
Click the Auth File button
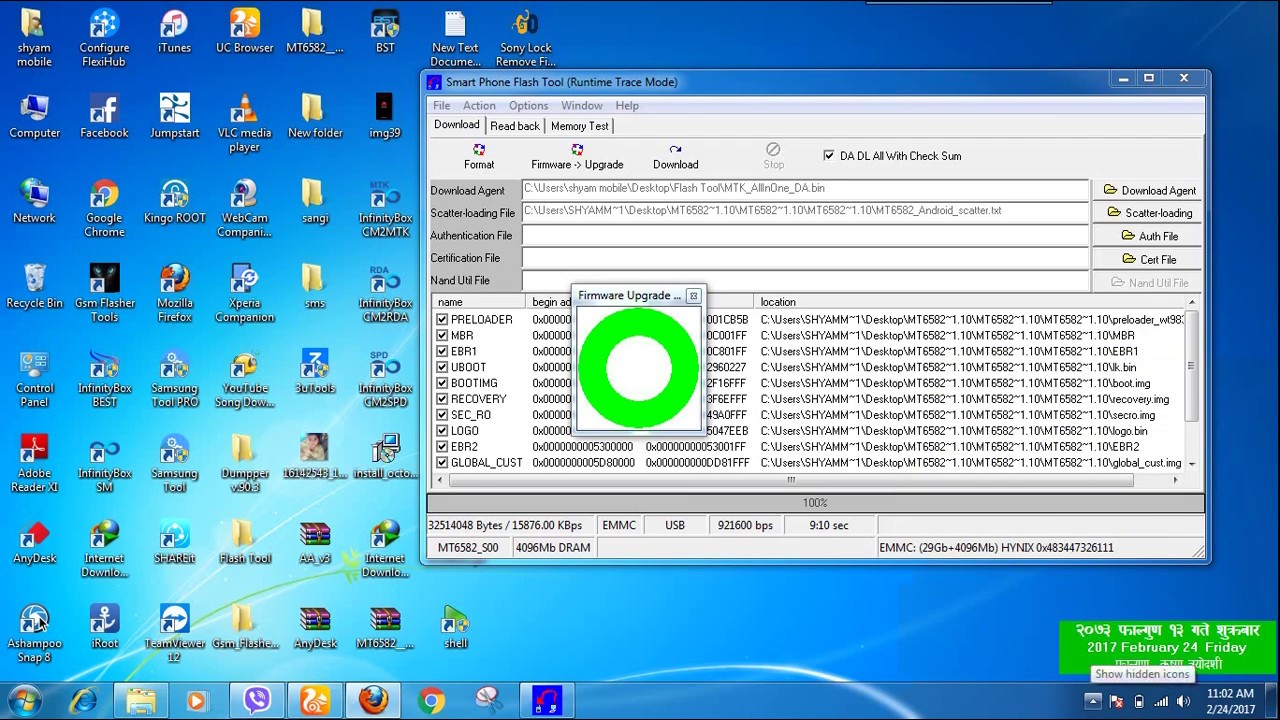pos(1149,236)
